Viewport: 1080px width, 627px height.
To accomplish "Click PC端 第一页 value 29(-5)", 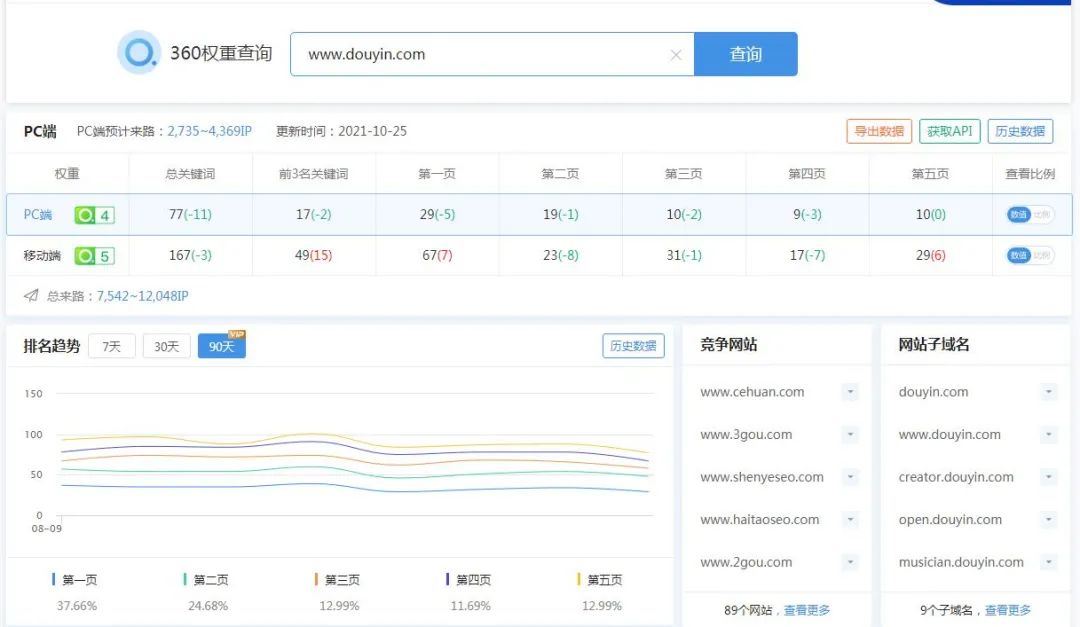I will coord(437,214).
